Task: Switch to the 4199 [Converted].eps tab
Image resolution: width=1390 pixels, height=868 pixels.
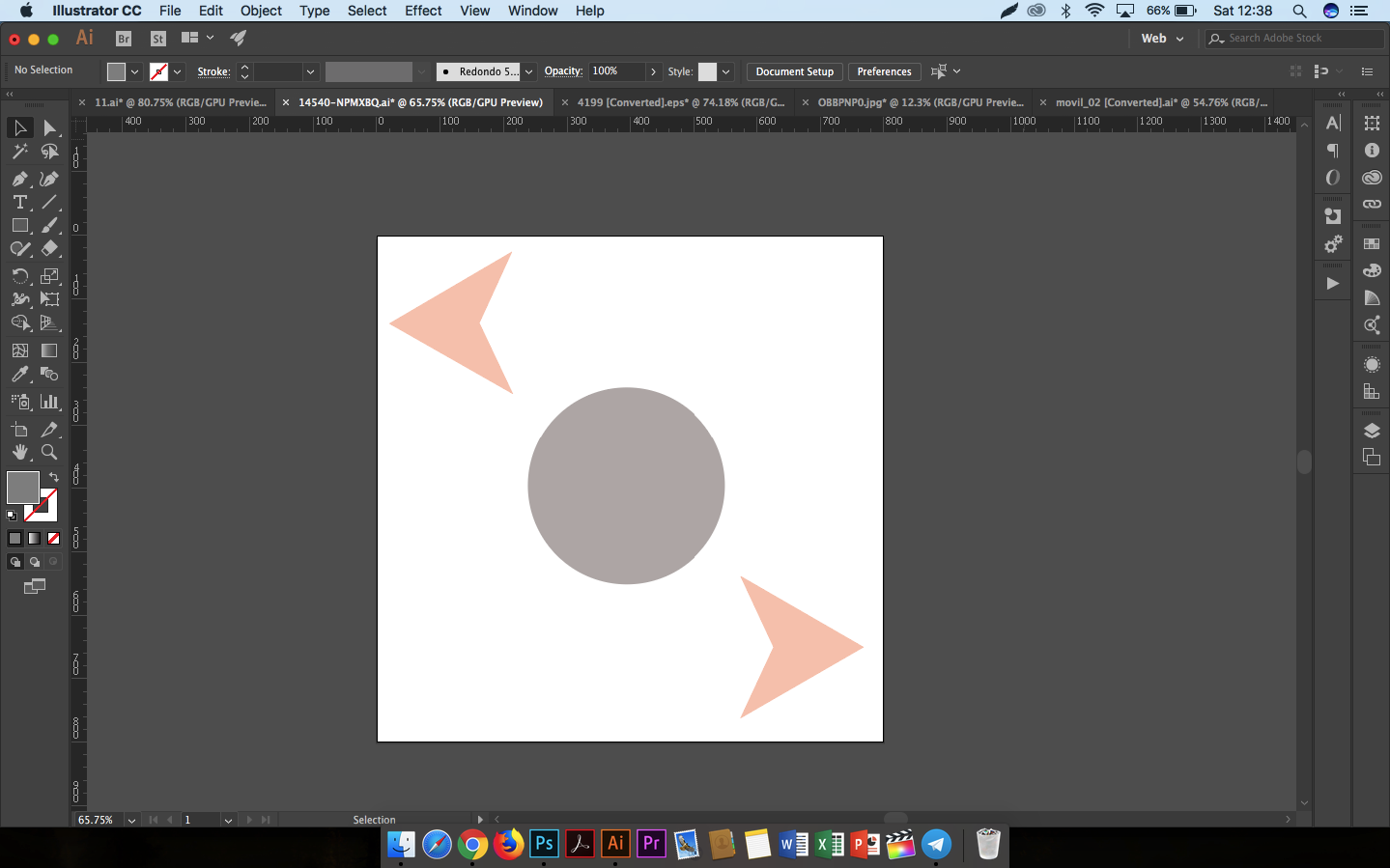Action: point(681,102)
